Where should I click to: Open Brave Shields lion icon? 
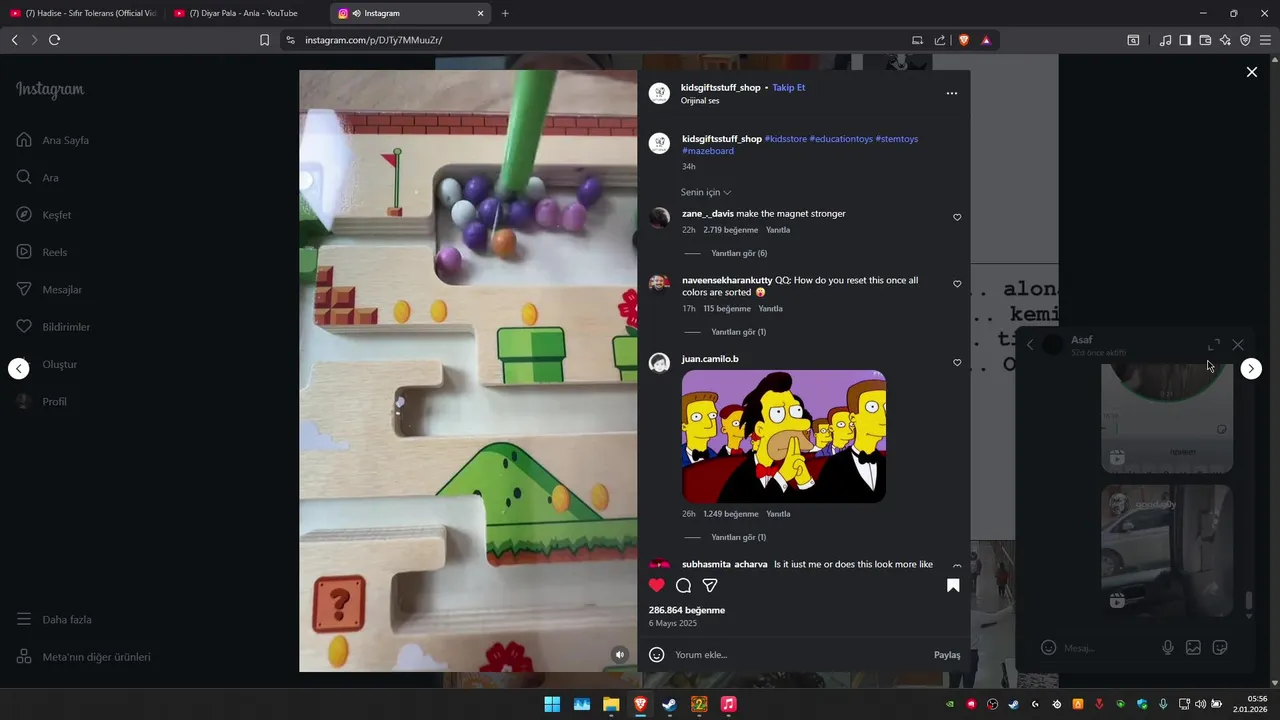coord(964,40)
